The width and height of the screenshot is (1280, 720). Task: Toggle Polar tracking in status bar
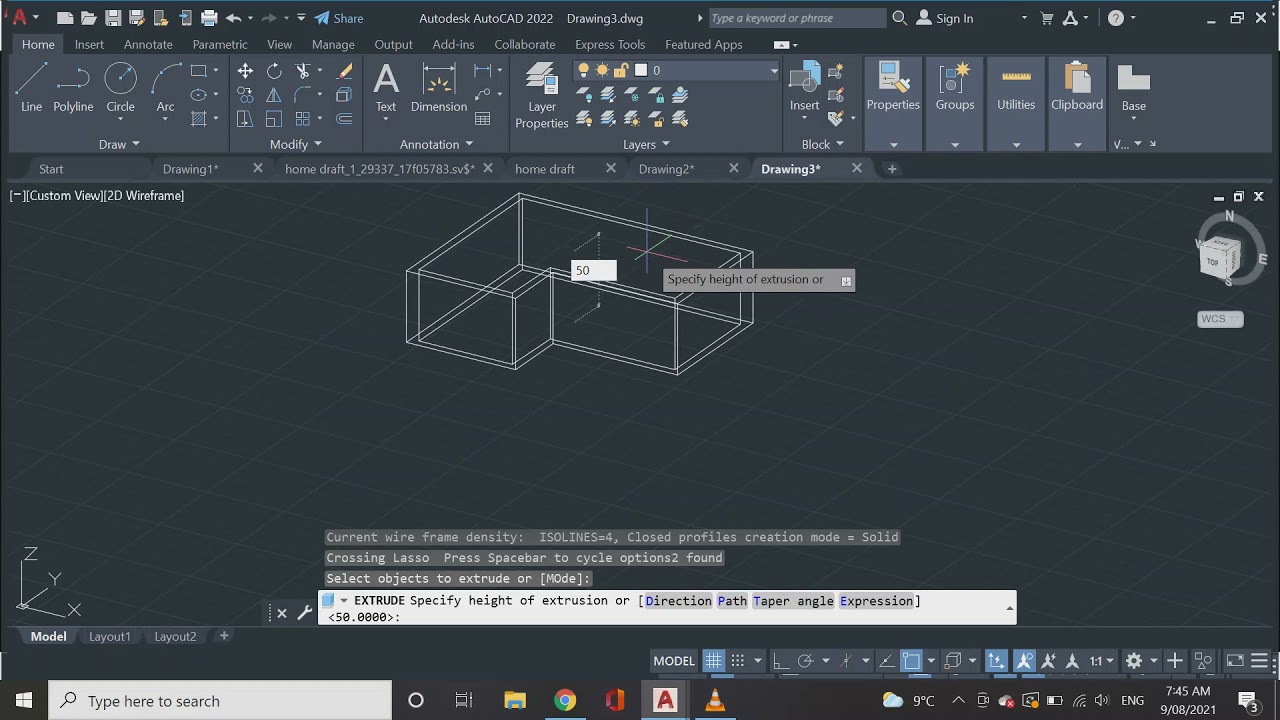click(x=805, y=661)
